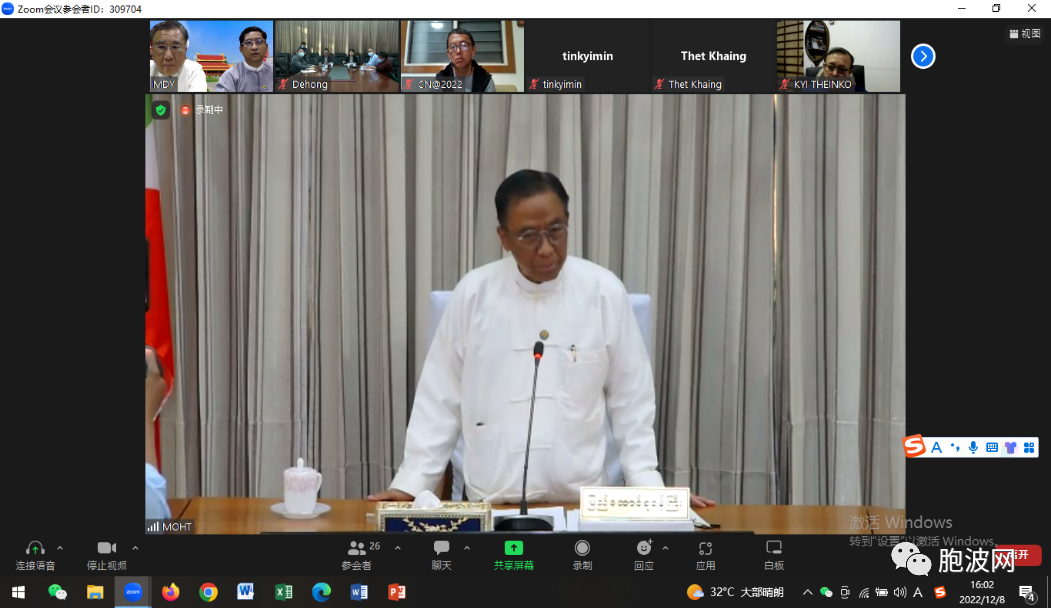Click the Sogou input method S logo
The width and height of the screenshot is (1051, 608).
coord(914,446)
